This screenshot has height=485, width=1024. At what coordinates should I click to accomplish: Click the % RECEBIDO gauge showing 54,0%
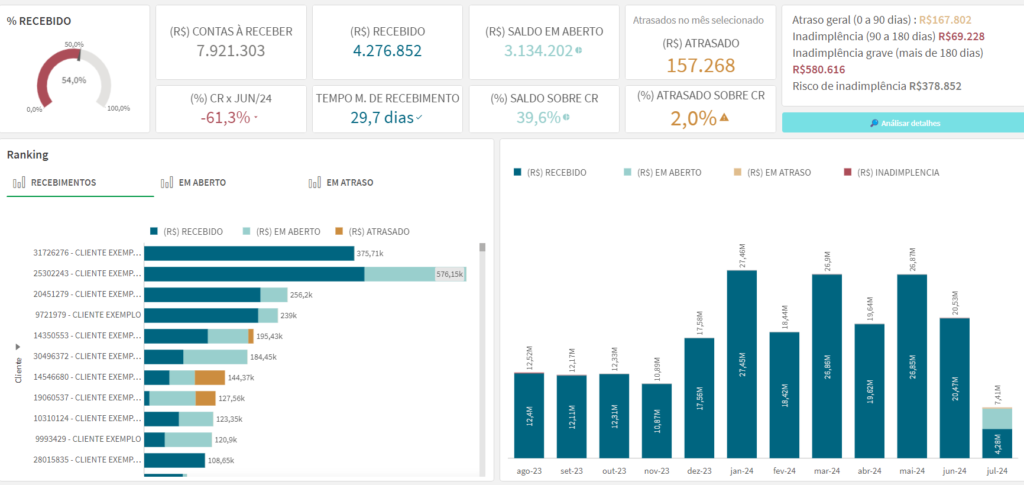[x=72, y=80]
